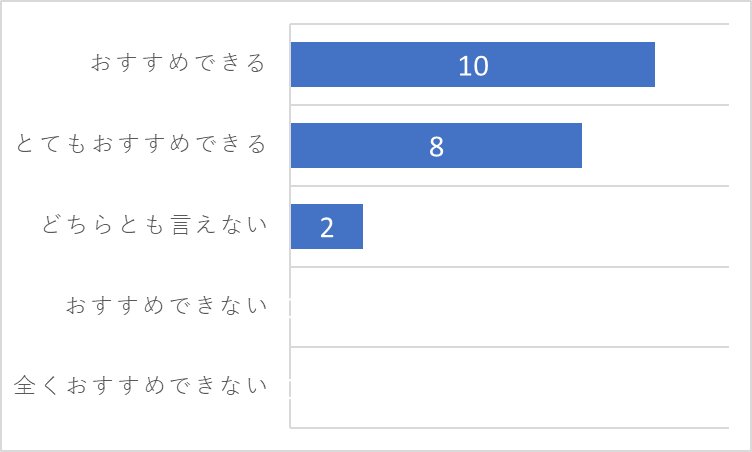This screenshot has height=452, width=752.
Task: Select the top gridline of the chart
Action: coord(509,24)
